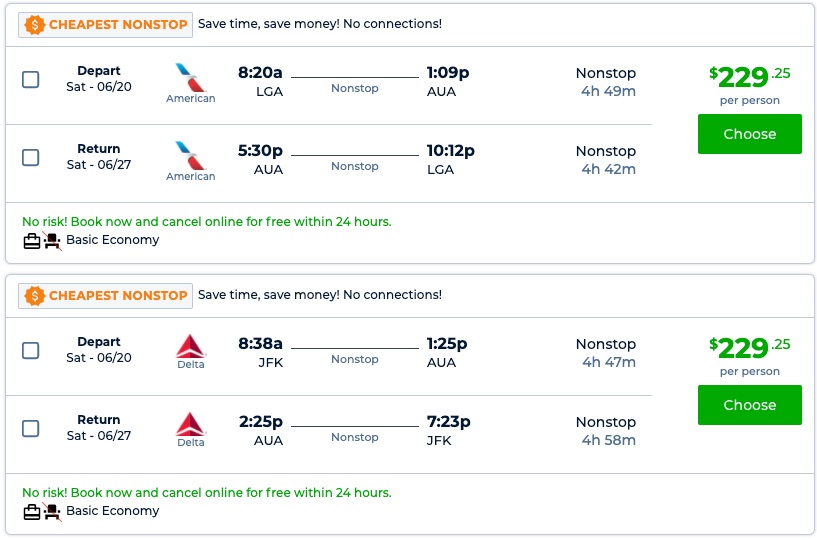Select the checkbox for the 5:30p American return

[31, 157]
